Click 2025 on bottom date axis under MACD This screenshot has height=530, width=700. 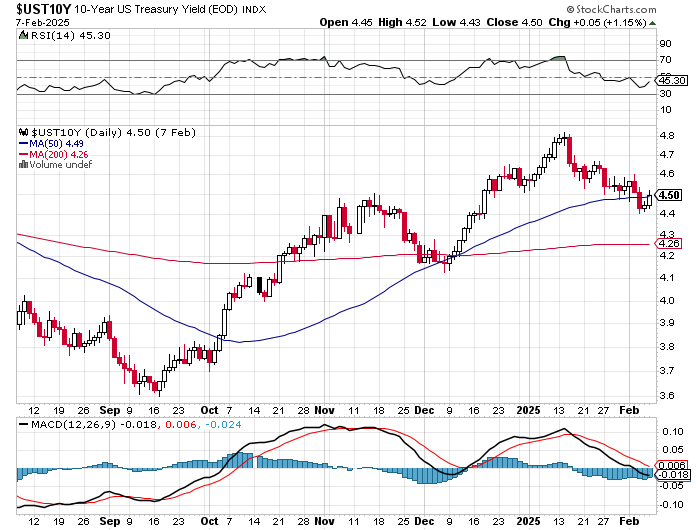tap(528, 522)
